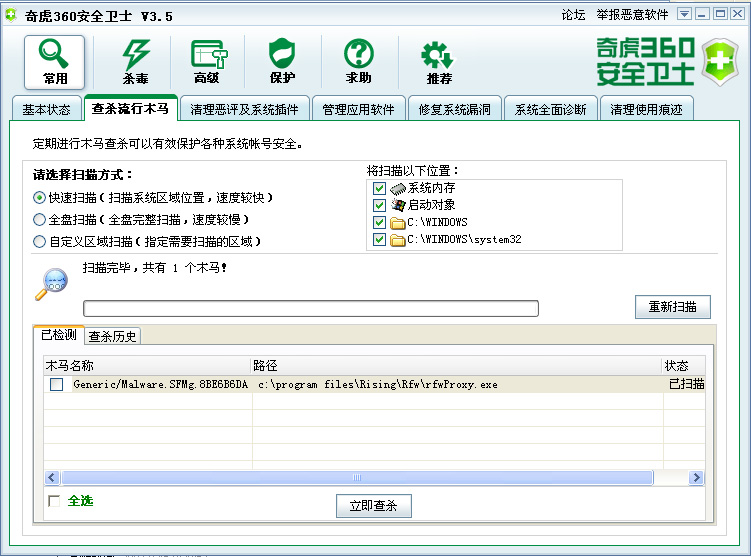The height and width of the screenshot is (557, 751).
Task: Uncheck the 系统内存 scan location checkbox
Action: (379, 188)
